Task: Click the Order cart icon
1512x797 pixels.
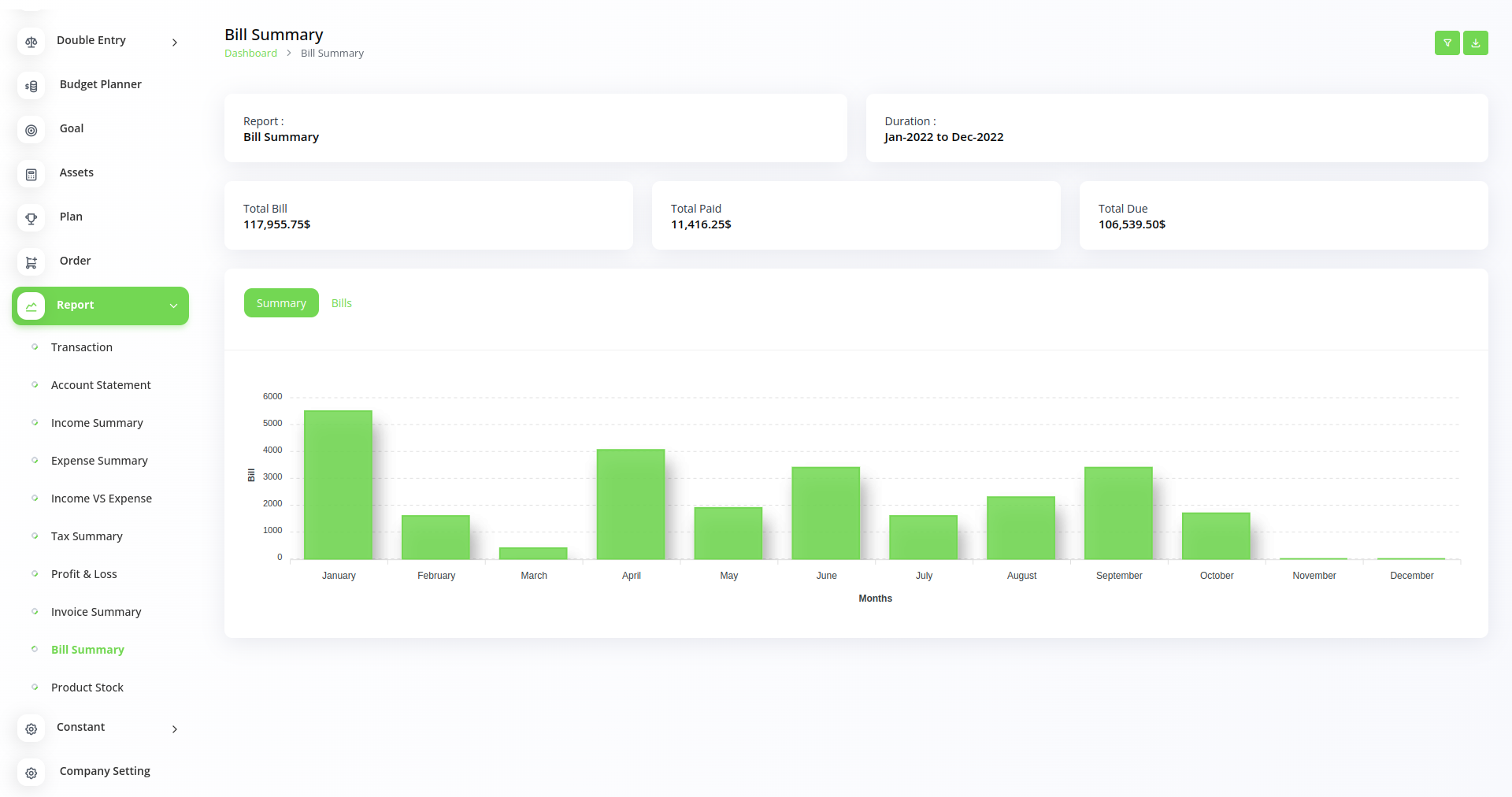Action: [x=31, y=262]
